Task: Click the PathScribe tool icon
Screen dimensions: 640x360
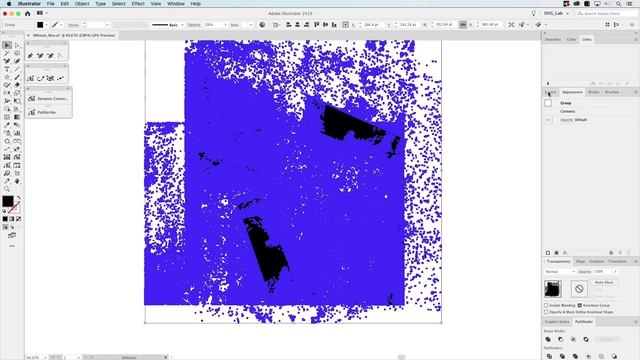Action: (32, 112)
